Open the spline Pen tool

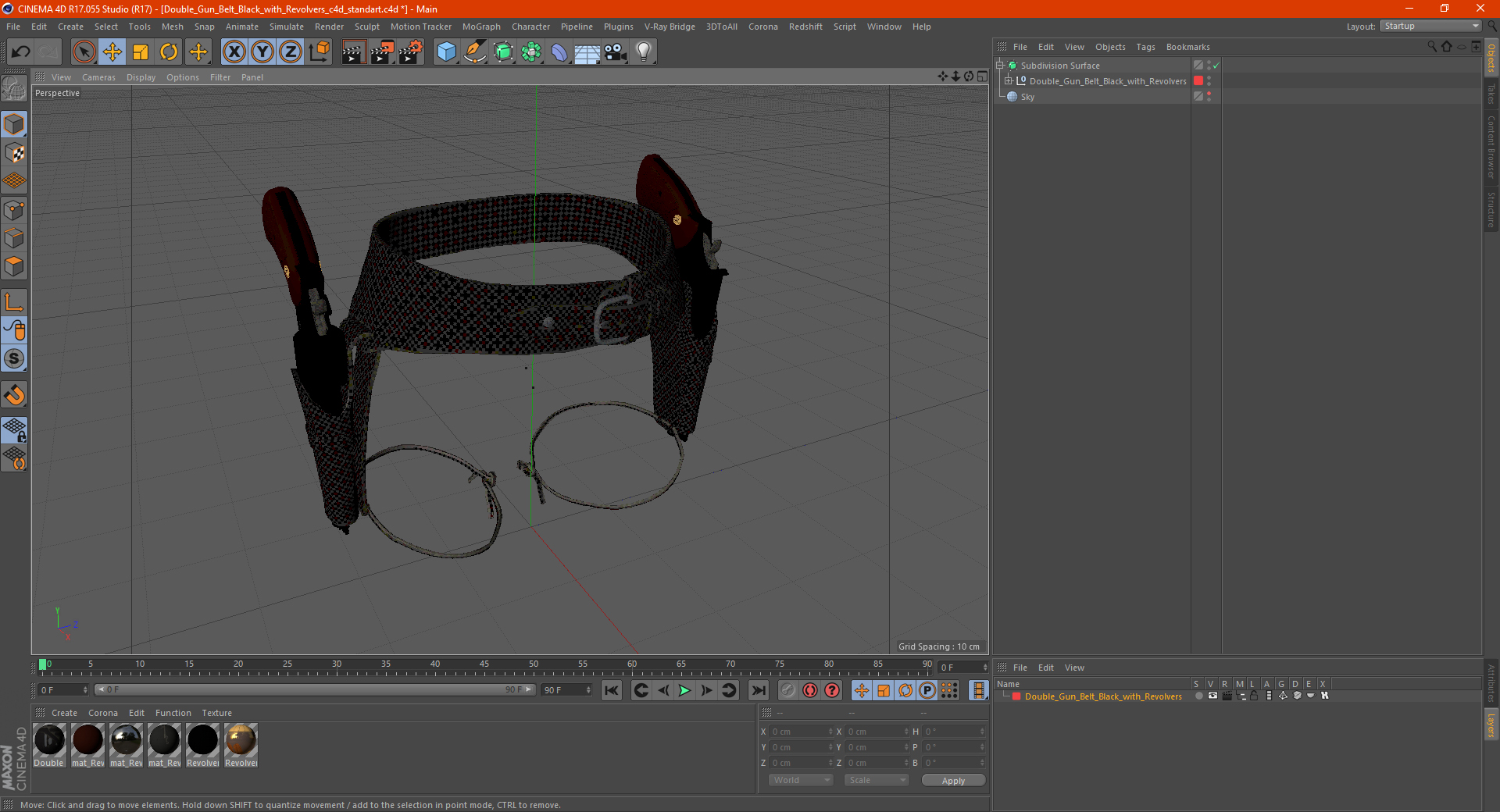(474, 52)
